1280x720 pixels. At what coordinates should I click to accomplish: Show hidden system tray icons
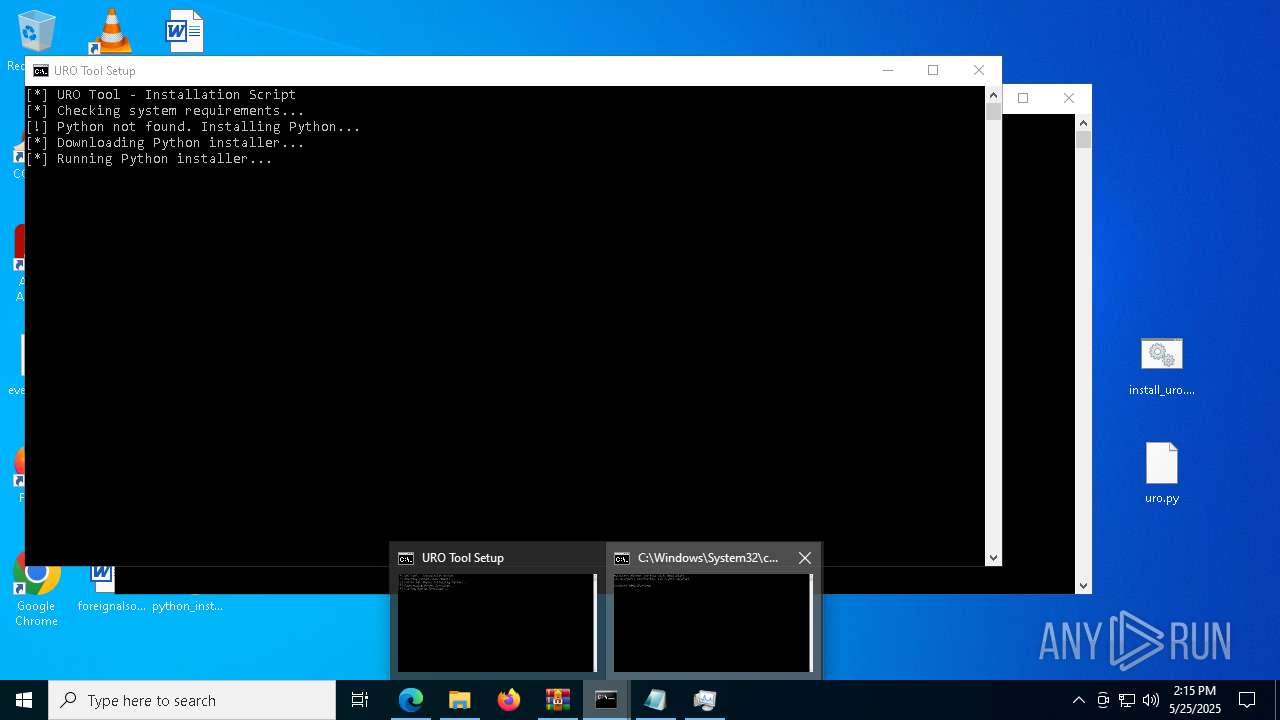coord(1078,700)
